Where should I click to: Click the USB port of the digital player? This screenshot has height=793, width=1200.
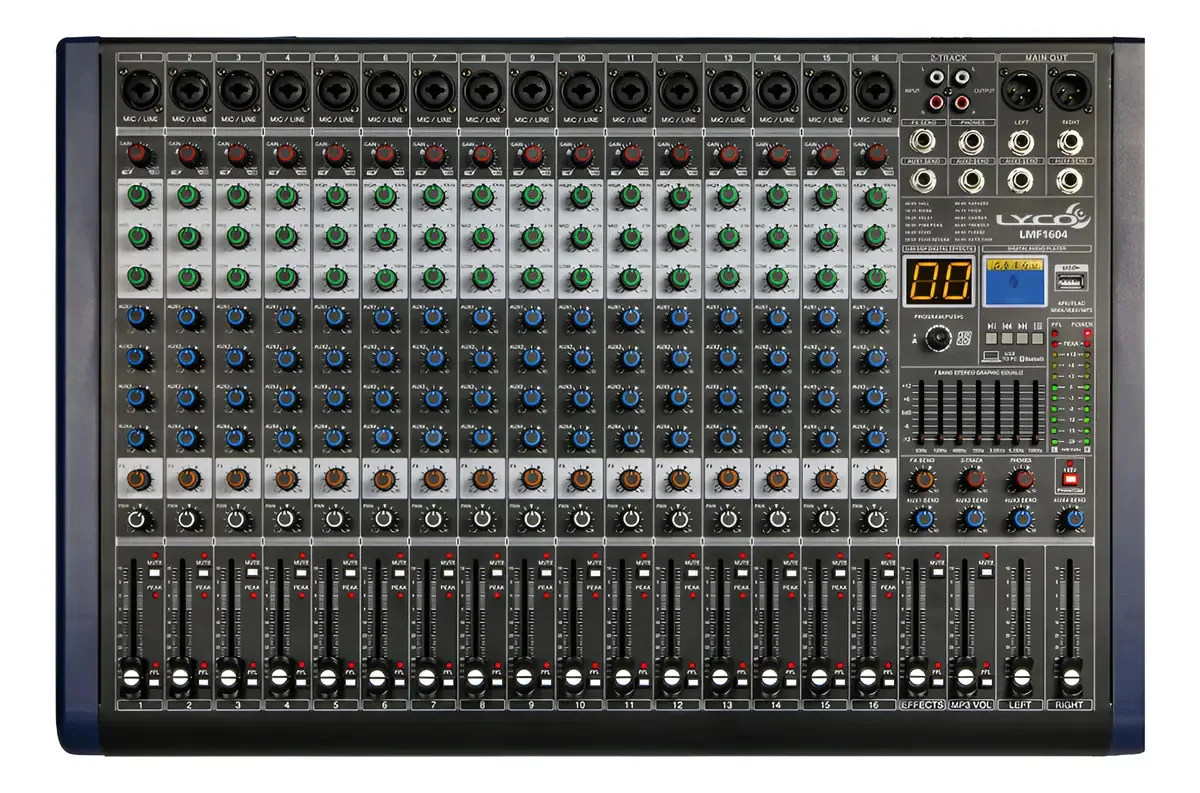point(1070,281)
